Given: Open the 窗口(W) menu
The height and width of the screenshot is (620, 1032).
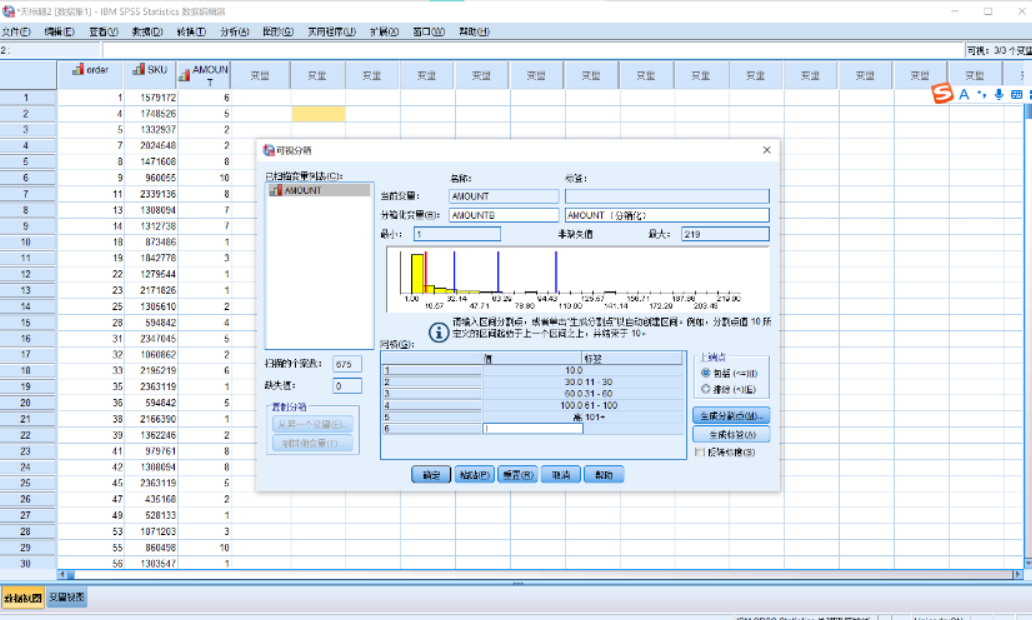Looking at the screenshot, I should pyautogui.click(x=428, y=32).
